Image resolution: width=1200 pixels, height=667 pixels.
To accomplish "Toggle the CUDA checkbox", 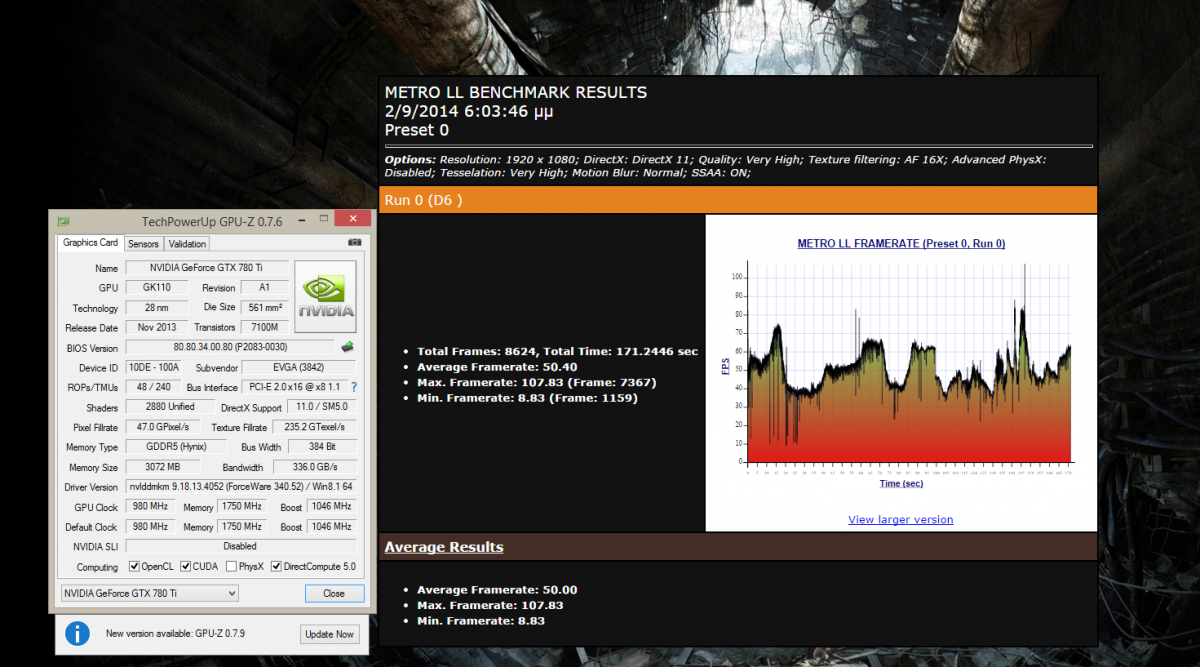I will coord(185,567).
